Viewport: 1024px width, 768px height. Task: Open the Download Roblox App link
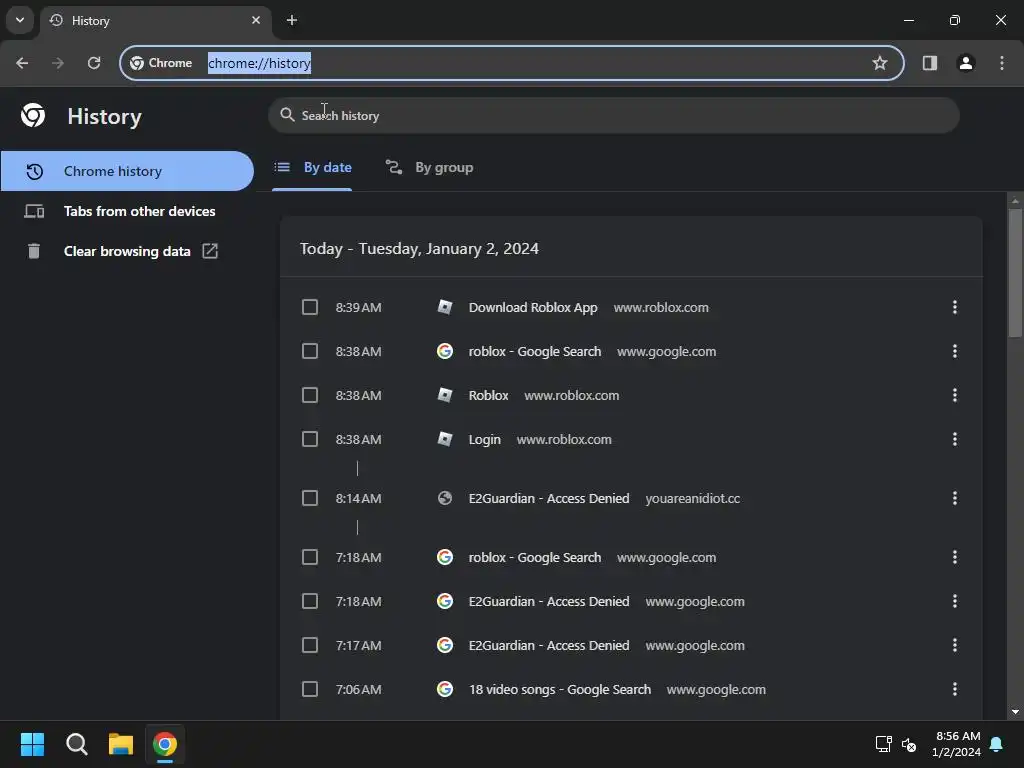(533, 308)
